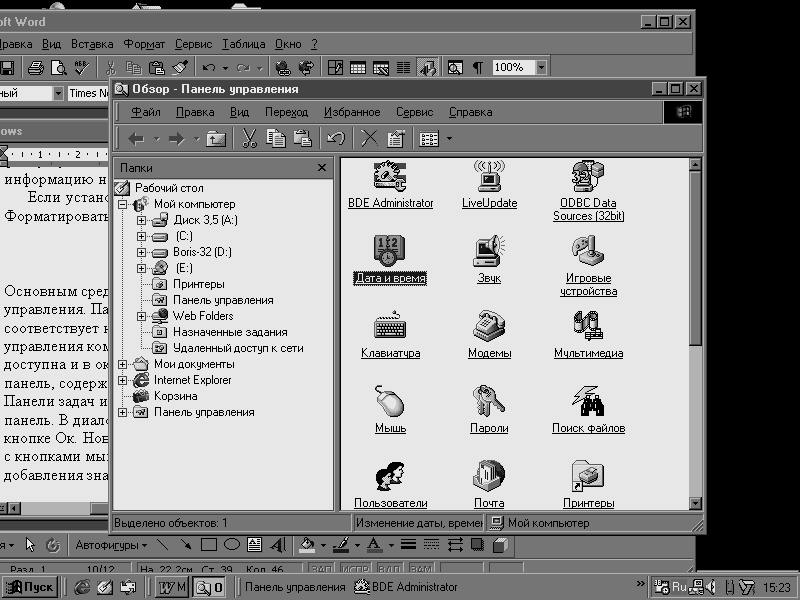
Task: Expand the Web Folders tree node
Action: 141,316
